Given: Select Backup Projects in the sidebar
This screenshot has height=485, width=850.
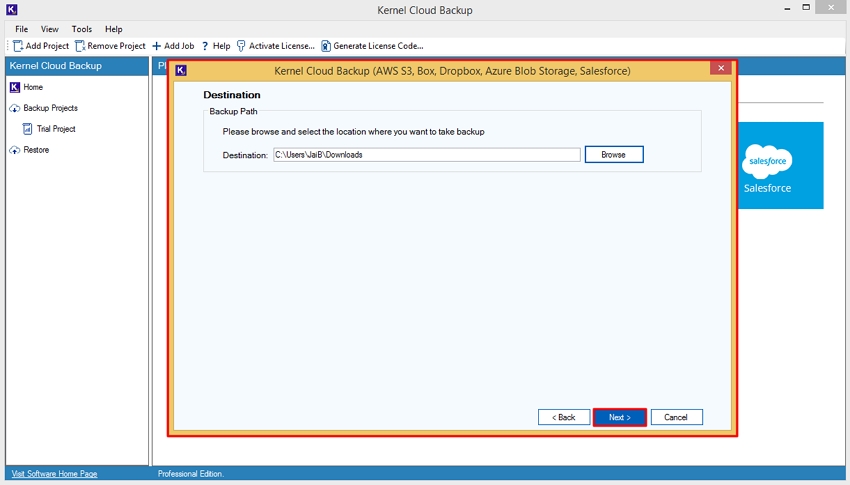Looking at the screenshot, I should click(x=50, y=108).
